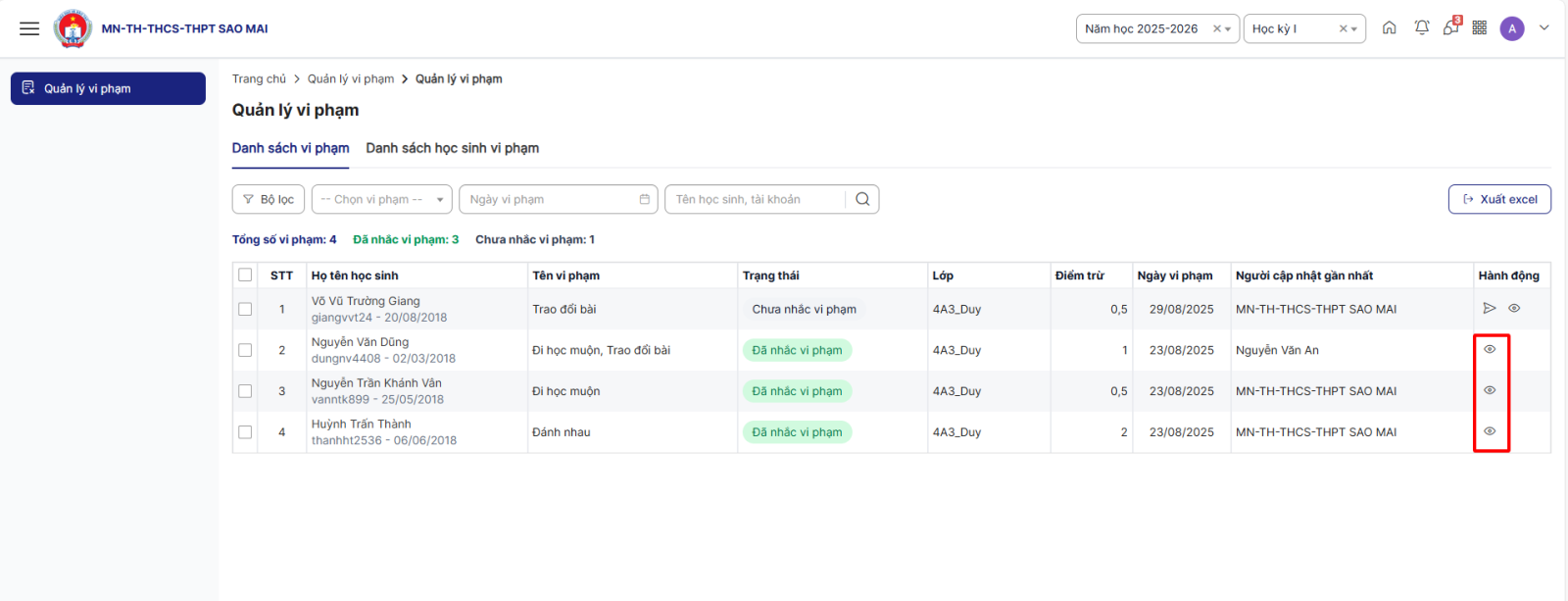View details of Nguyễn Văn Dũng's violation
The image size is (1568, 601).
coord(1490,349)
